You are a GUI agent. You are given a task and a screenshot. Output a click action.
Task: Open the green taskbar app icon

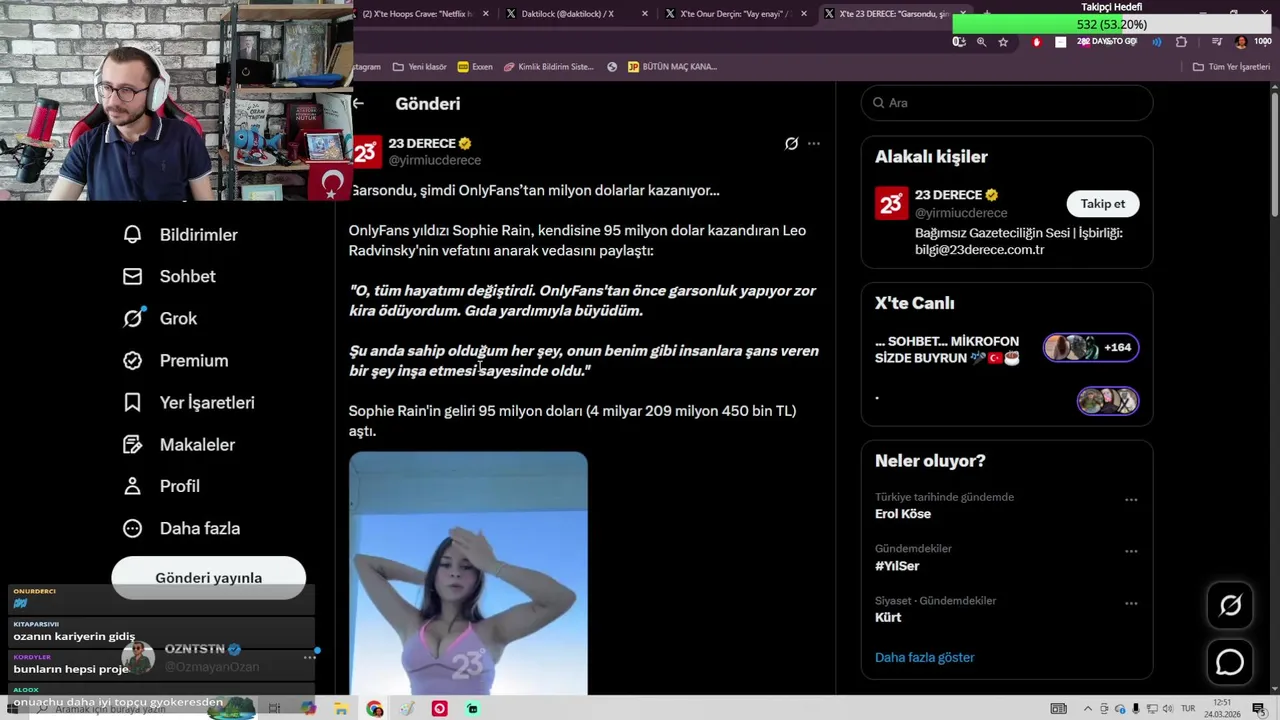pyautogui.click(x=472, y=708)
